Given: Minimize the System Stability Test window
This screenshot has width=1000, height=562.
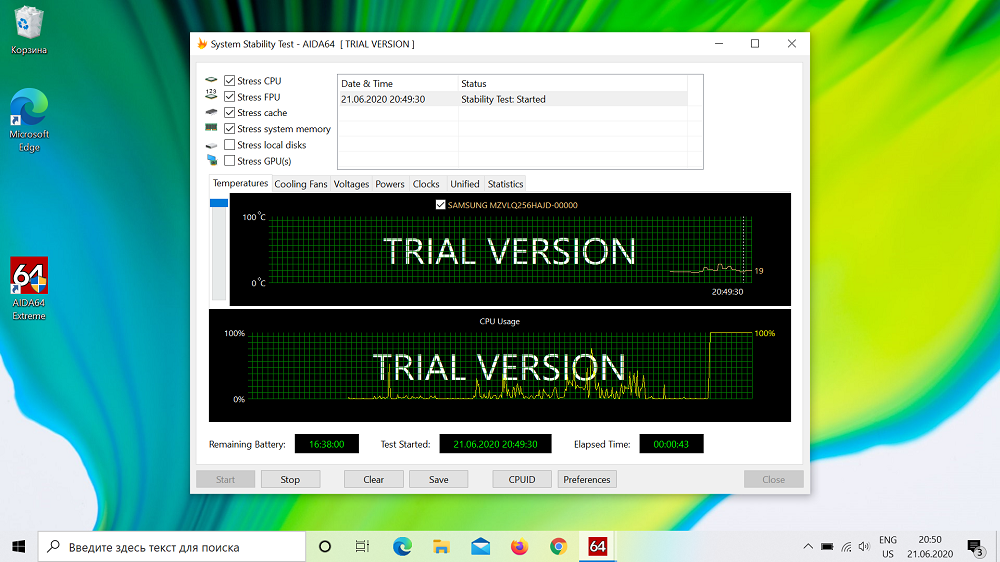Looking at the screenshot, I should click(x=719, y=43).
